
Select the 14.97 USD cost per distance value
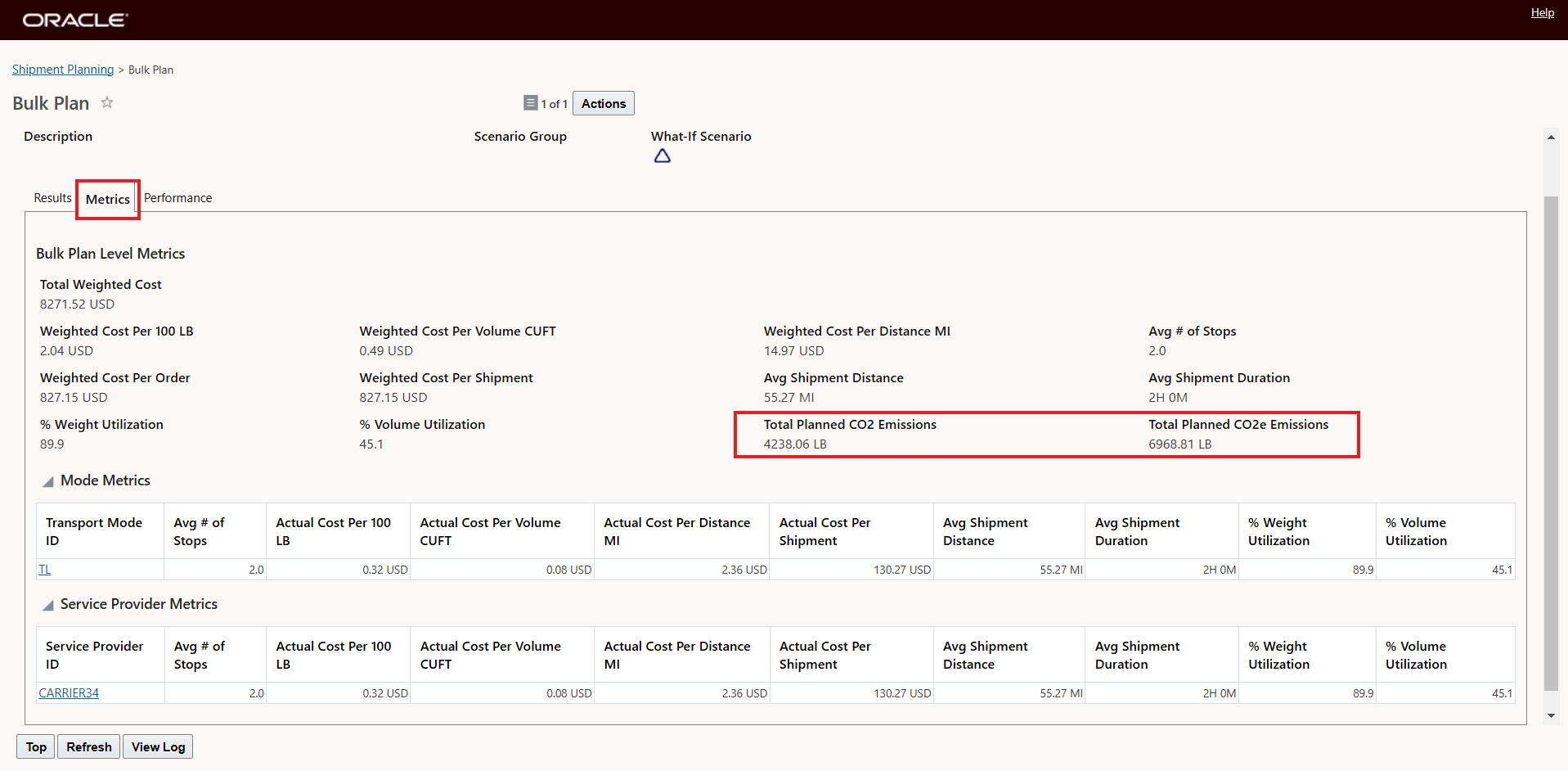point(794,350)
